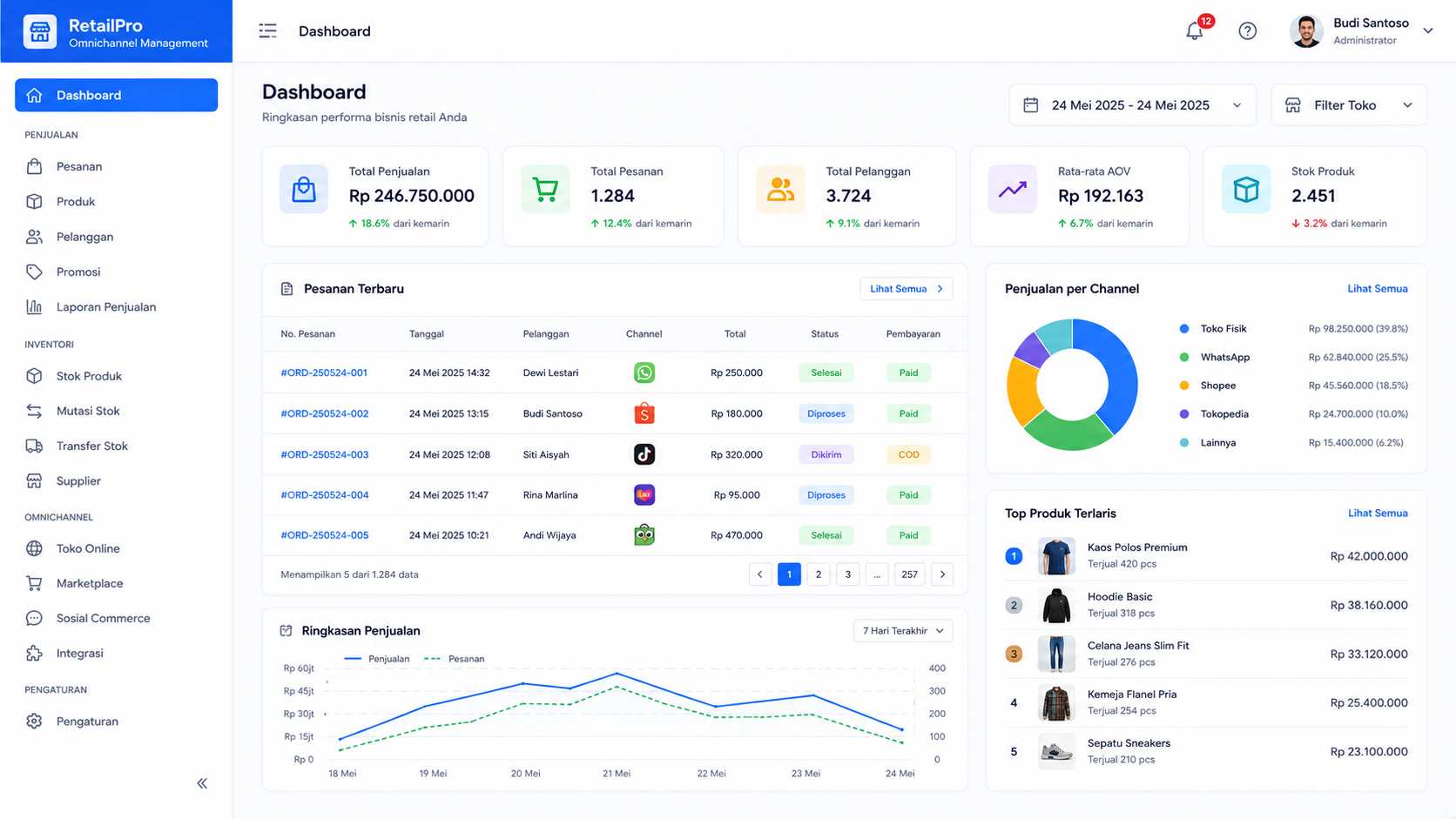Open the help question mark icon
The height and width of the screenshot is (819, 1456).
[x=1247, y=31]
